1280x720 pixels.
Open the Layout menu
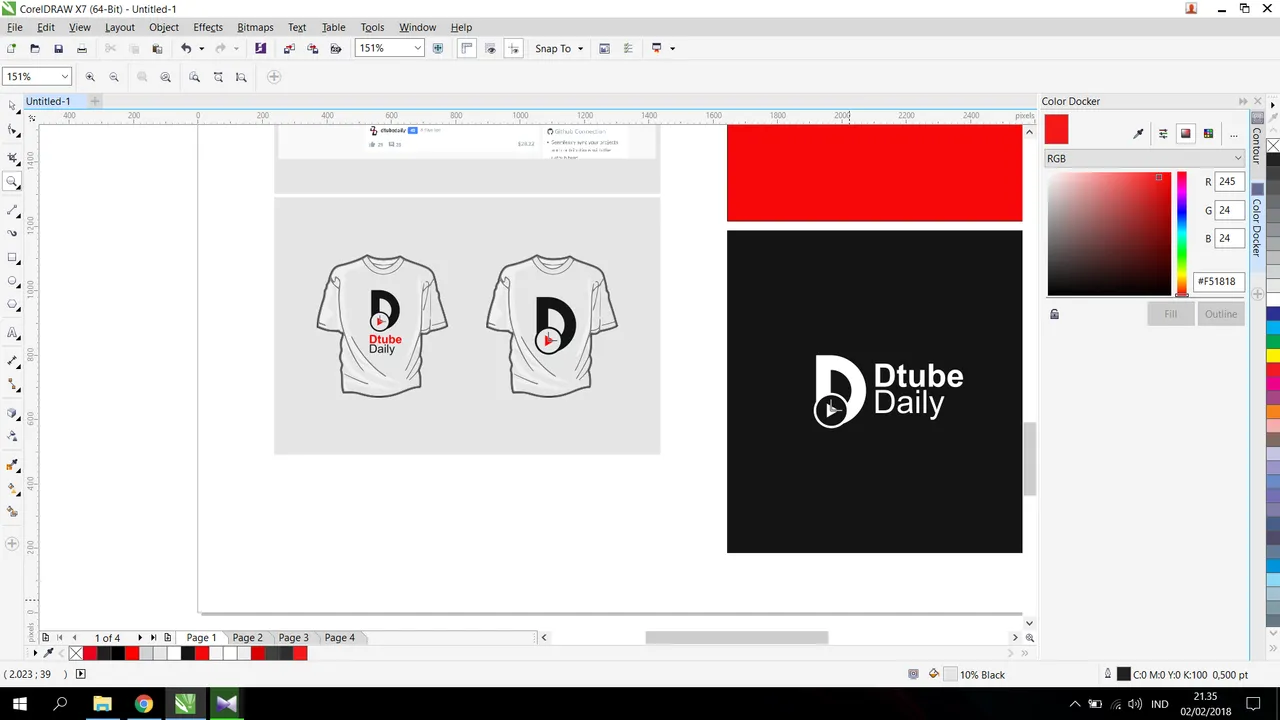[120, 27]
